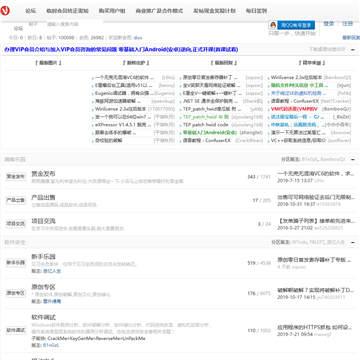The image size is (360, 360).
Task: Open ConfuserEX thread by Net7Cracker
Action: [295, 101]
